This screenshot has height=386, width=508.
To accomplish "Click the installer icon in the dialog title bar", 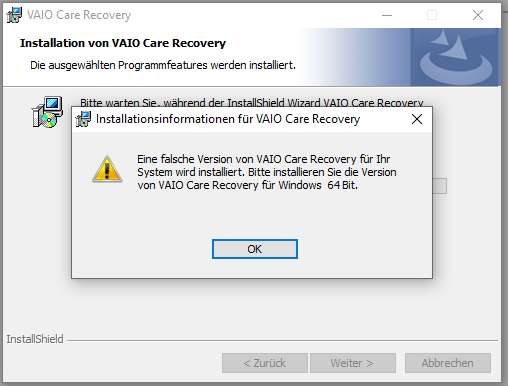I will point(83,119).
